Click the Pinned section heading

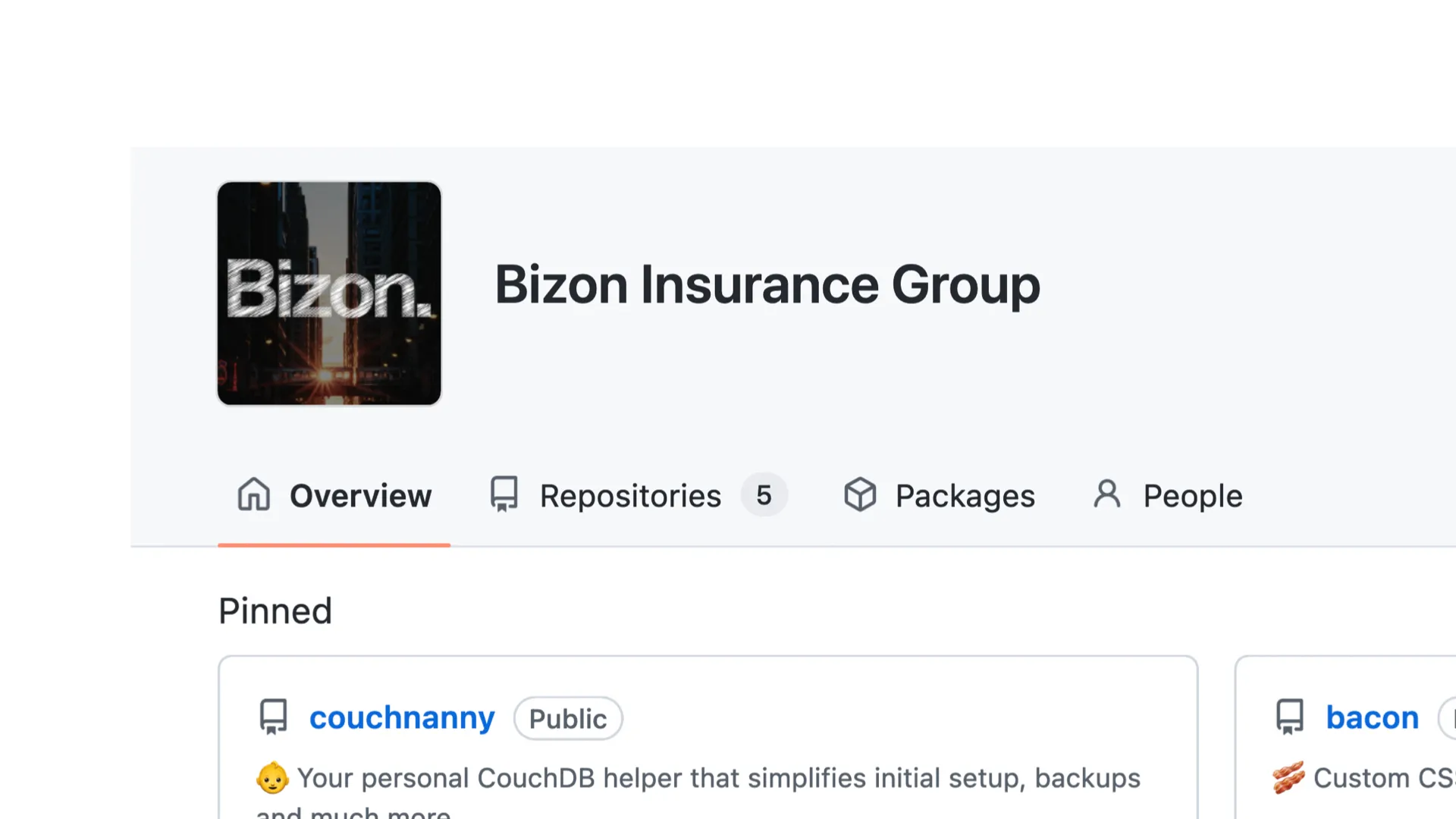pos(275,611)
